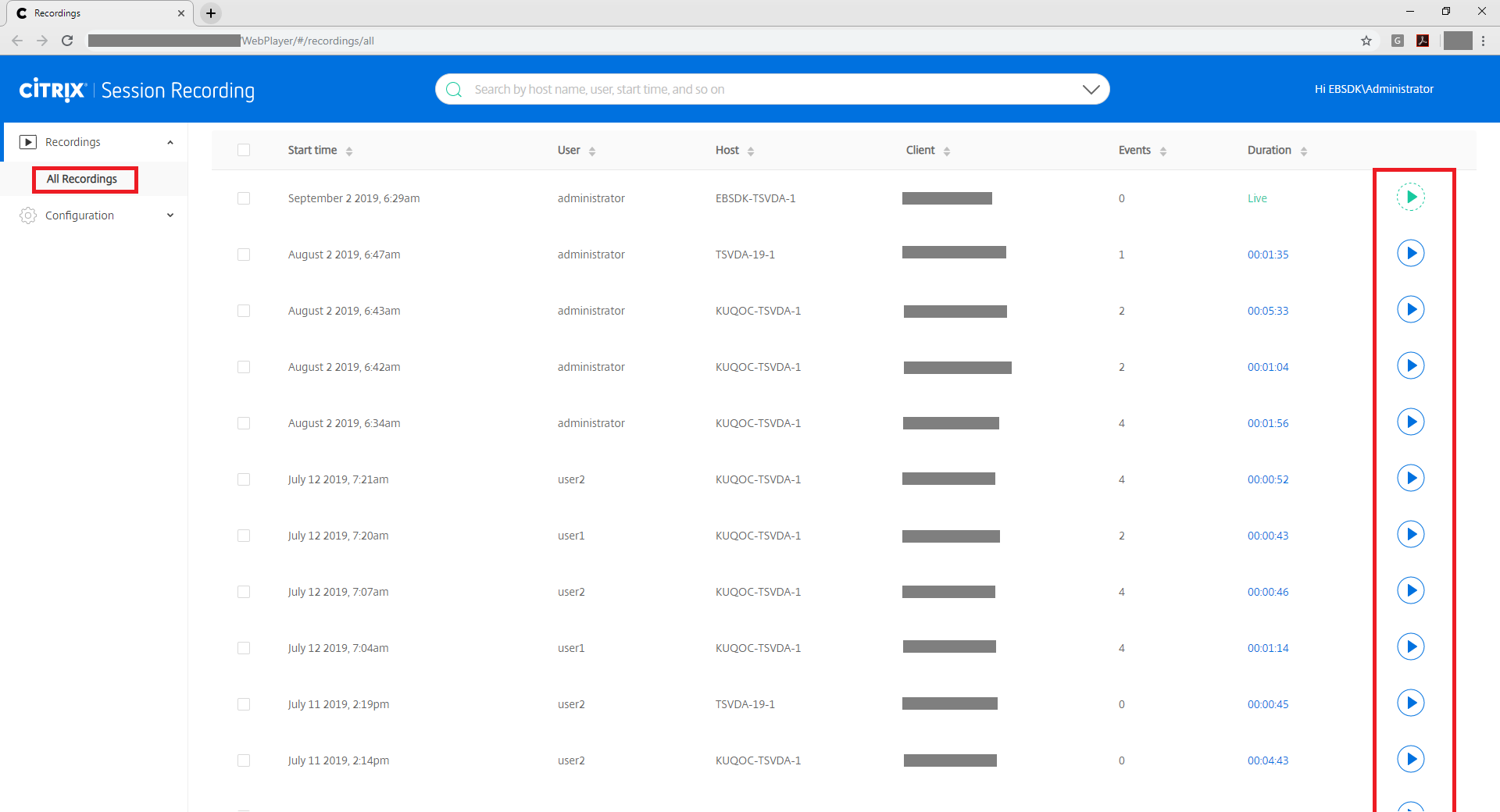1500x812 pixels.
Task: Play the August 2 2019 6:34am recording
Action: point(1411,422)
